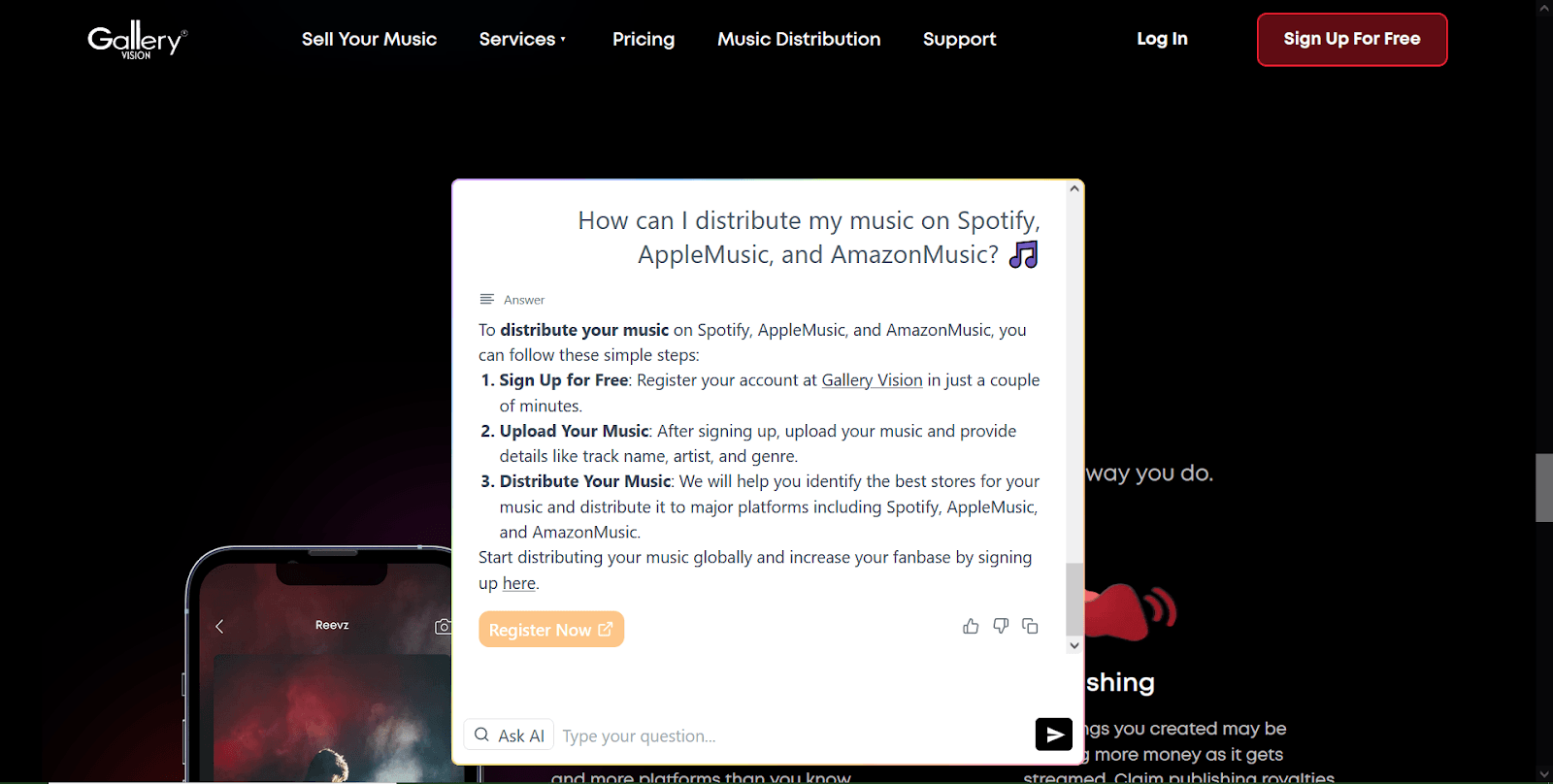Screen dimensions: 1553x784
Task: Give the answer a thumbs down
Action: (1001, 626)
